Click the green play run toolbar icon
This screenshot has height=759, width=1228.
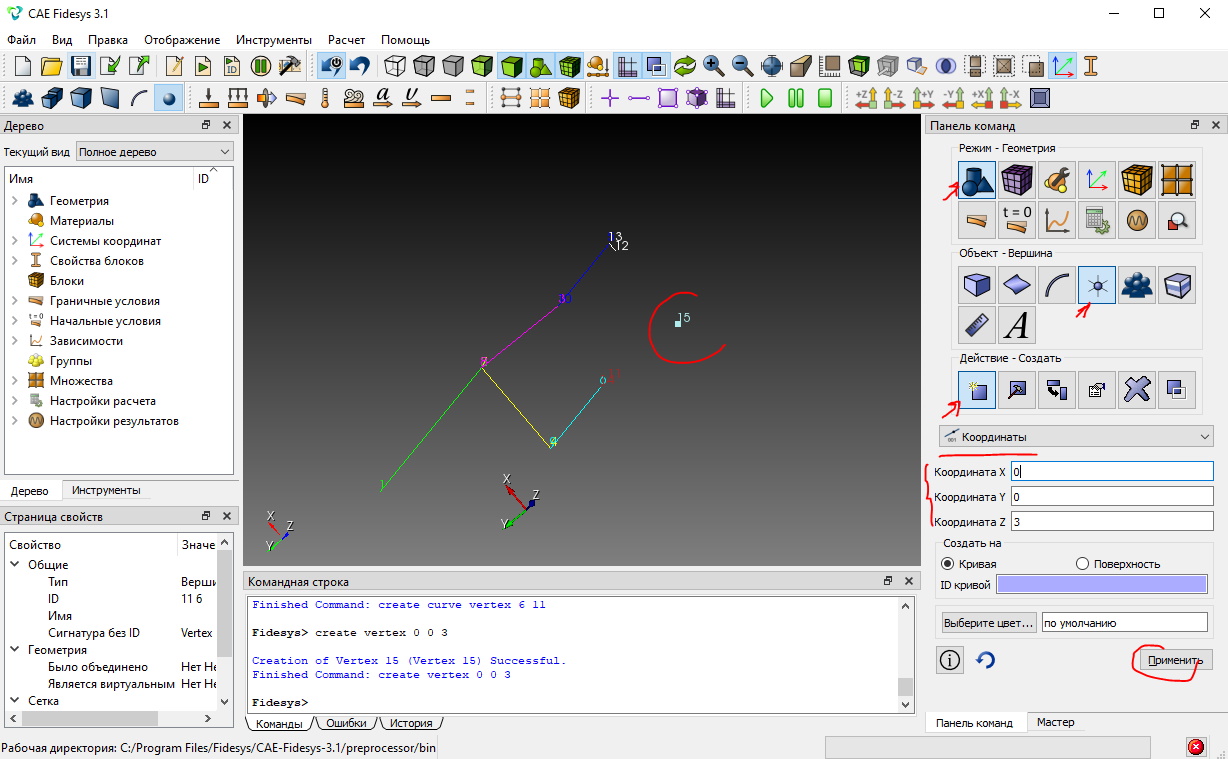pyautogui.click(x=767, y=98)
